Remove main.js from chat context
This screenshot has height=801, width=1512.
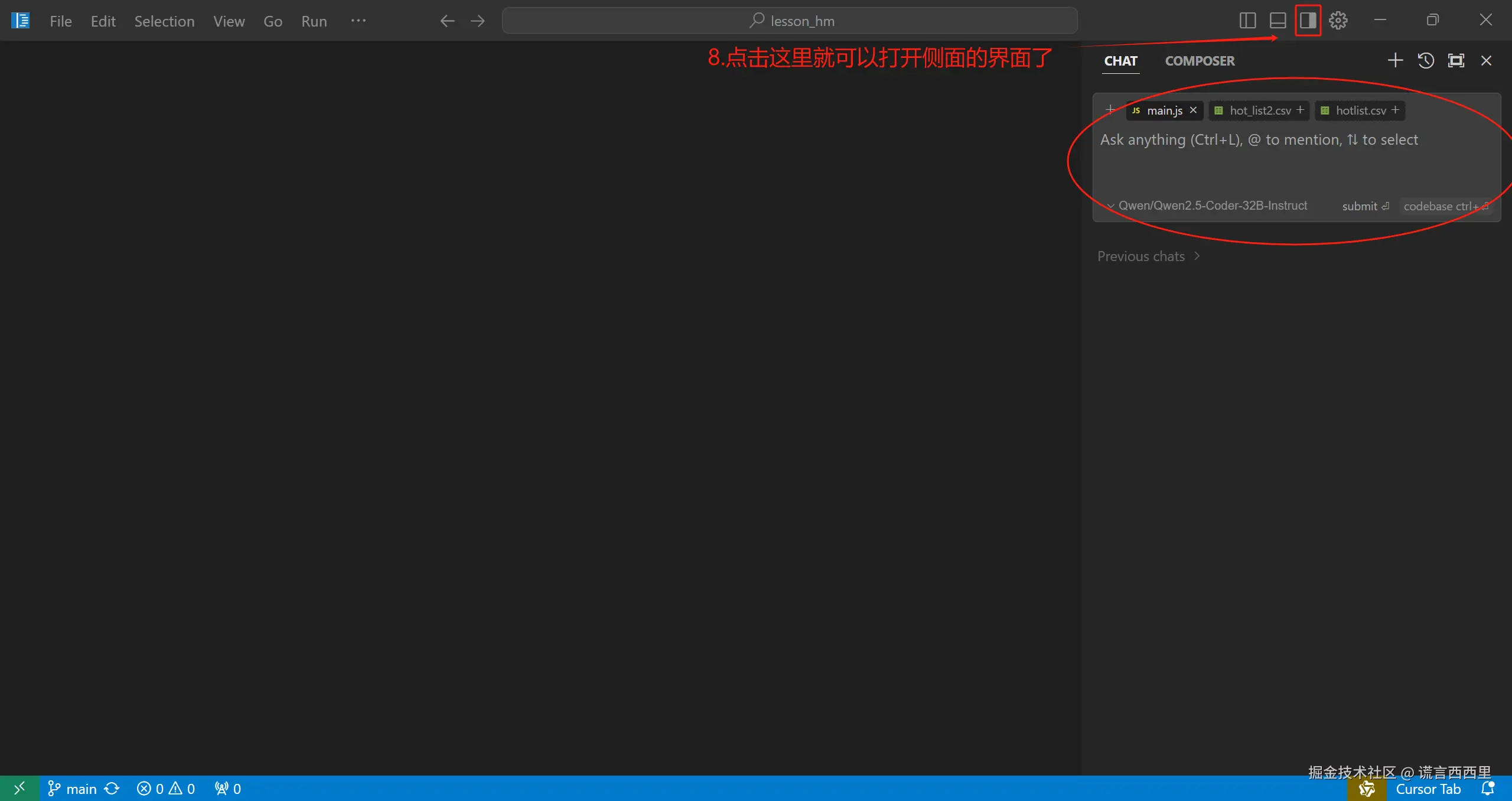1193,110
